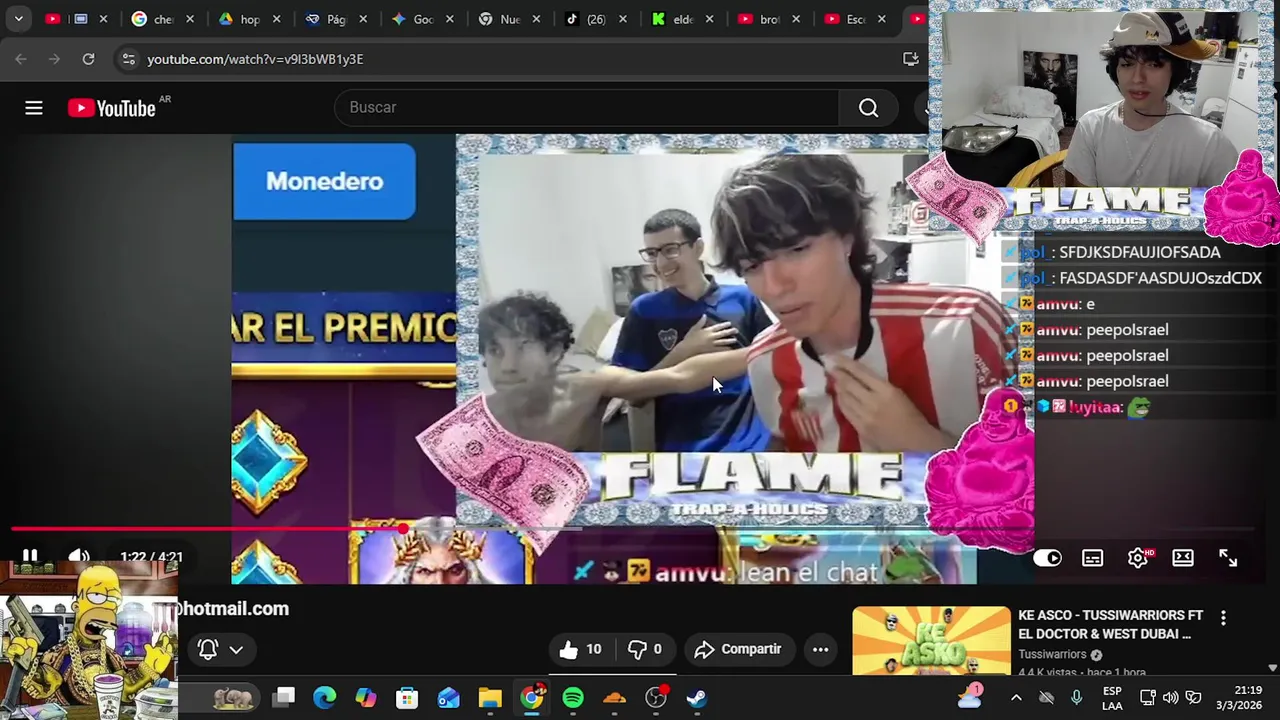The width and height of the screenshot is (1280, 720).
Task: Switch to the Google Drive 'hop' tab
Action: tap(250, 19)
